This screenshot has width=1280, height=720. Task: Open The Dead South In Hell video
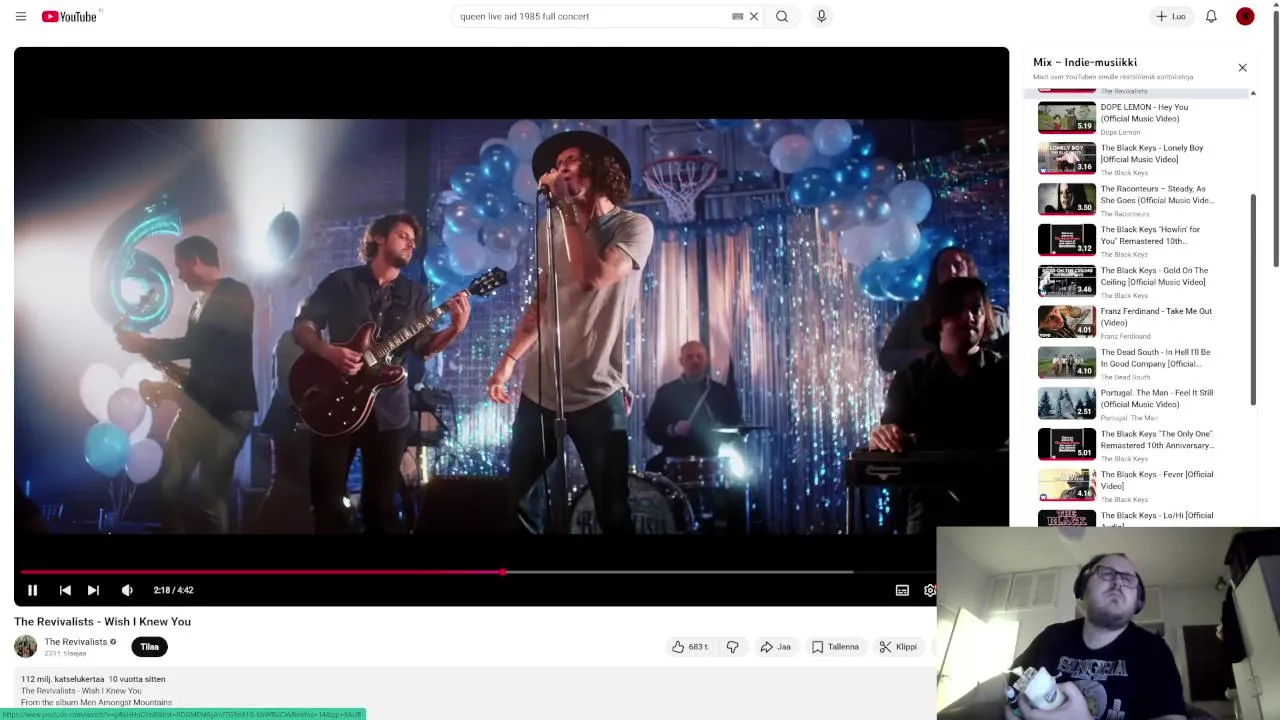click(1155, 358)
